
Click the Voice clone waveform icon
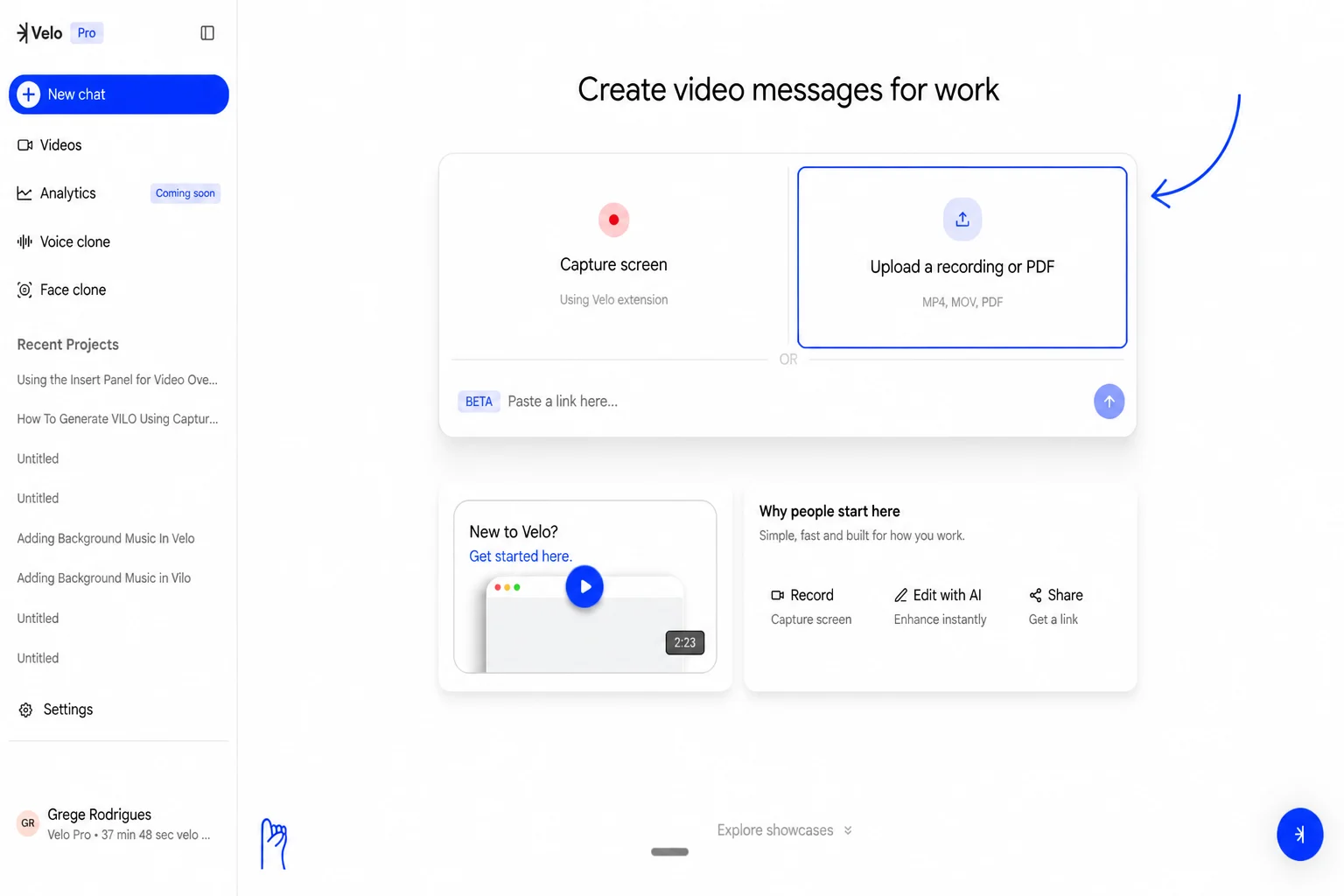coord(24,241)
